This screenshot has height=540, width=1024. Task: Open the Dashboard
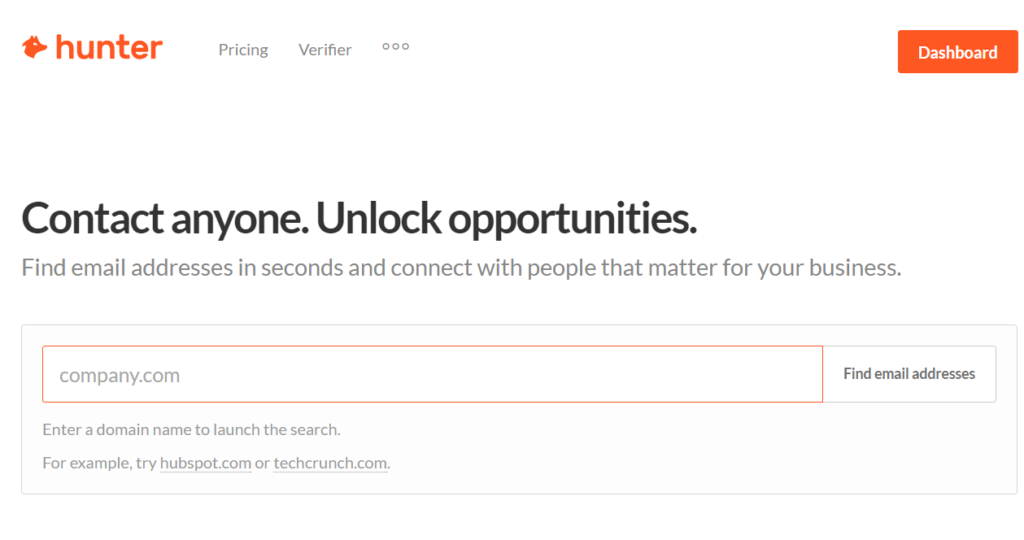coord(957,52)
